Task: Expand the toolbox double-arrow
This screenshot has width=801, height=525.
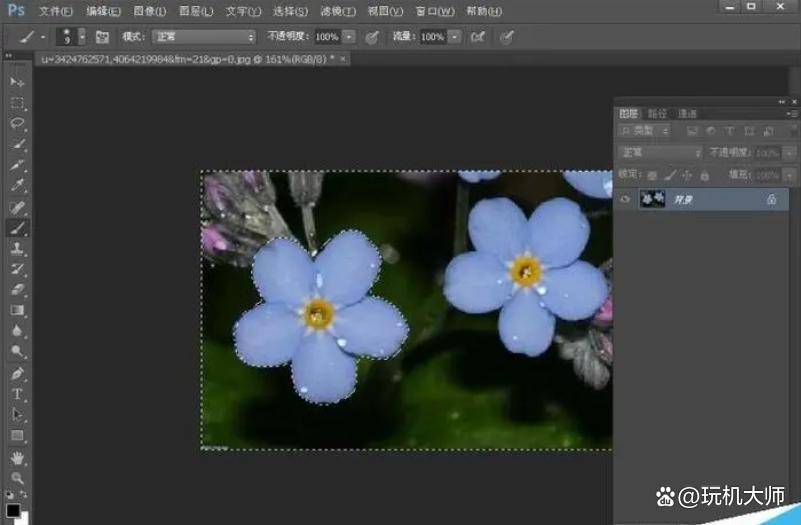Action: point(8,55)
